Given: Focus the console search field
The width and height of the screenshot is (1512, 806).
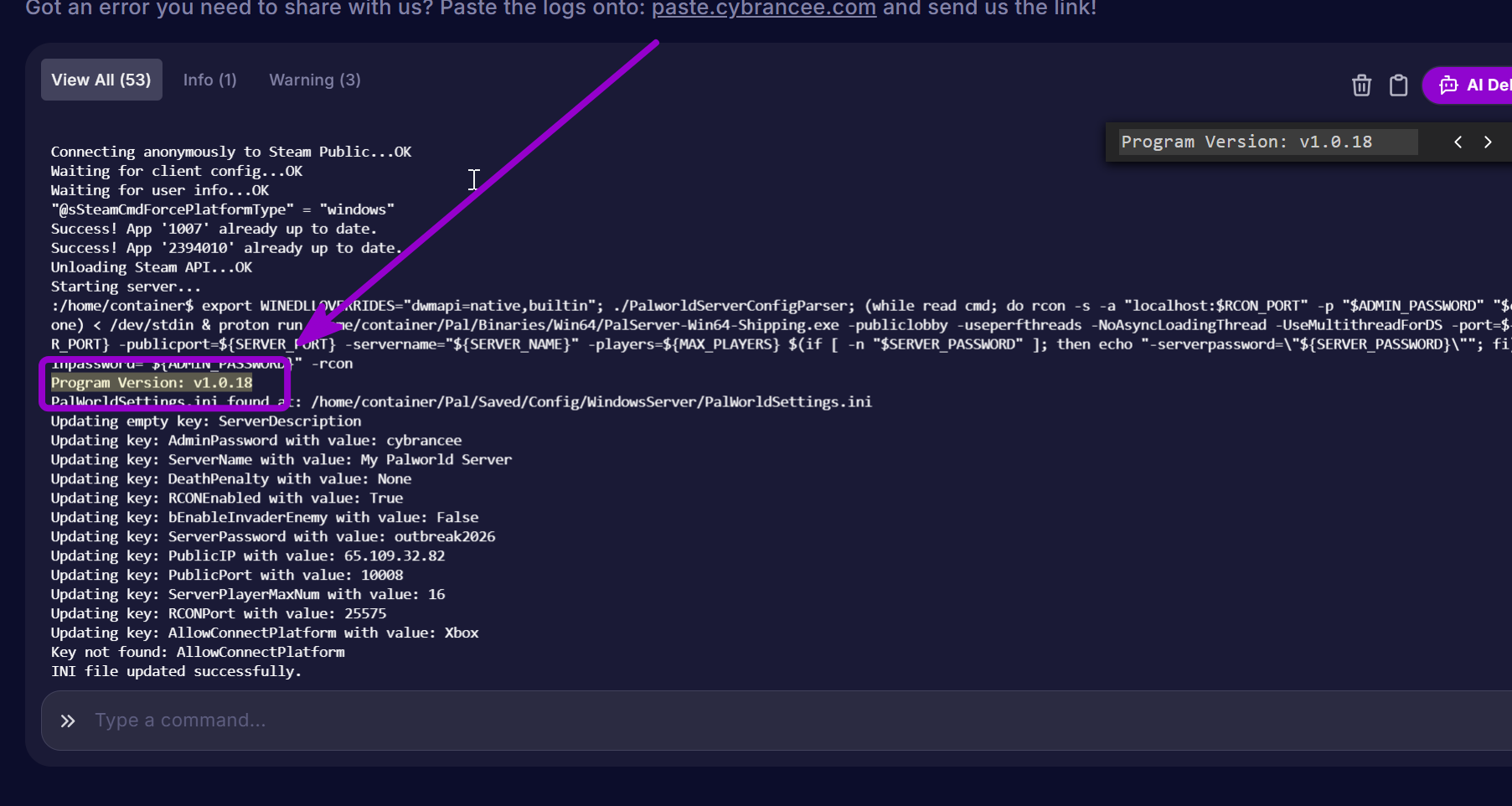Looking at the screenshot, I should (1268, 142).
